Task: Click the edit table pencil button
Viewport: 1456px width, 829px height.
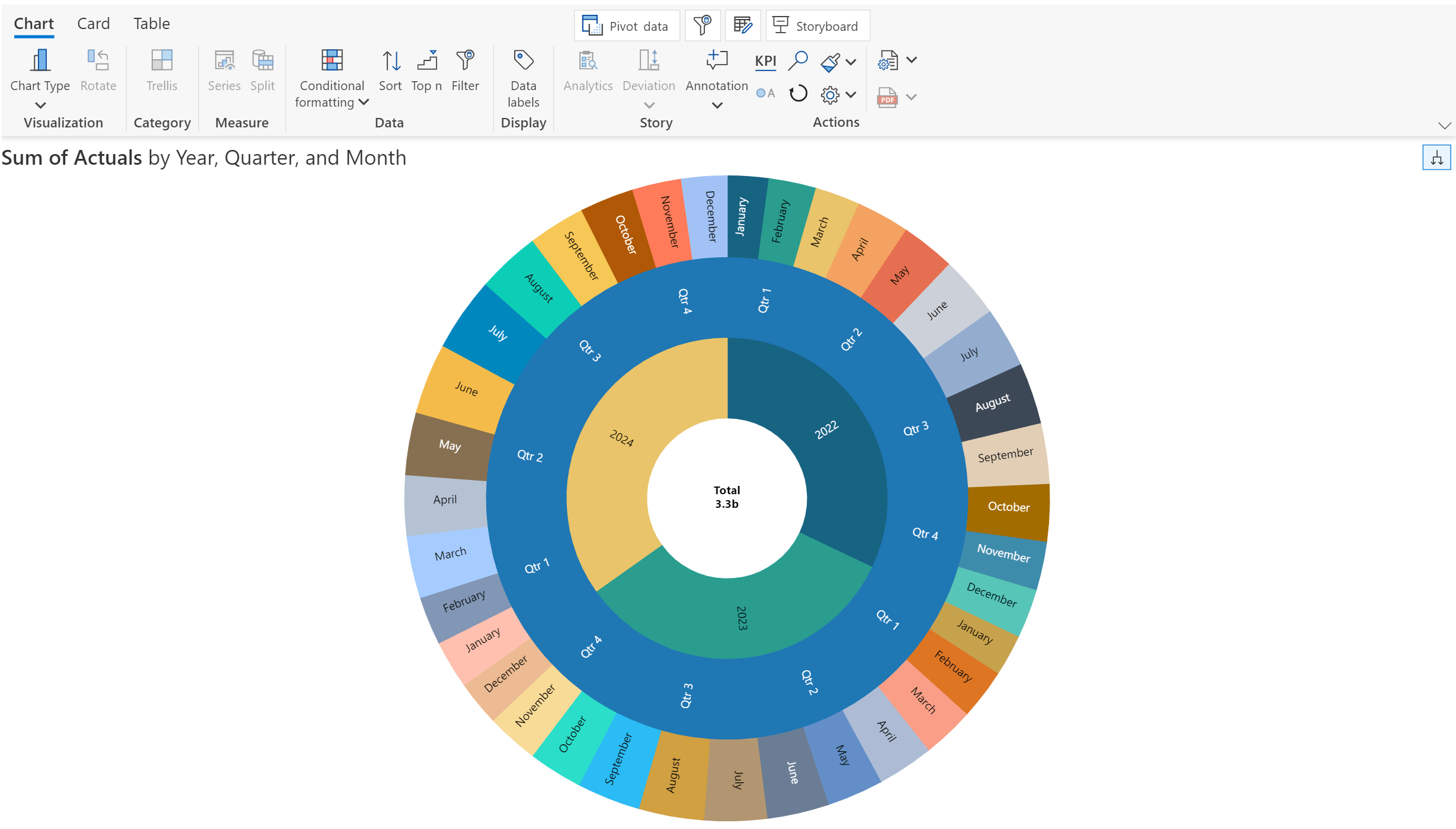Action: [x=743, y=25]
